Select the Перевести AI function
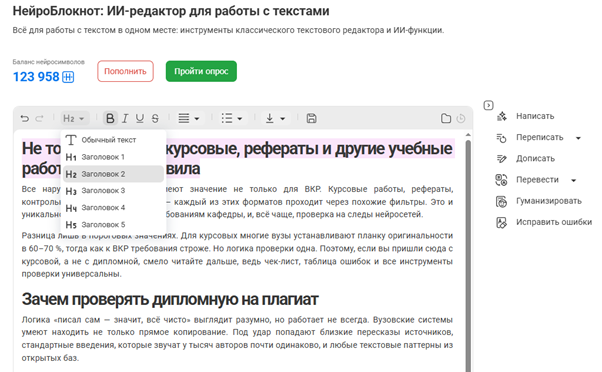602x372 pixels. point(537,180)
